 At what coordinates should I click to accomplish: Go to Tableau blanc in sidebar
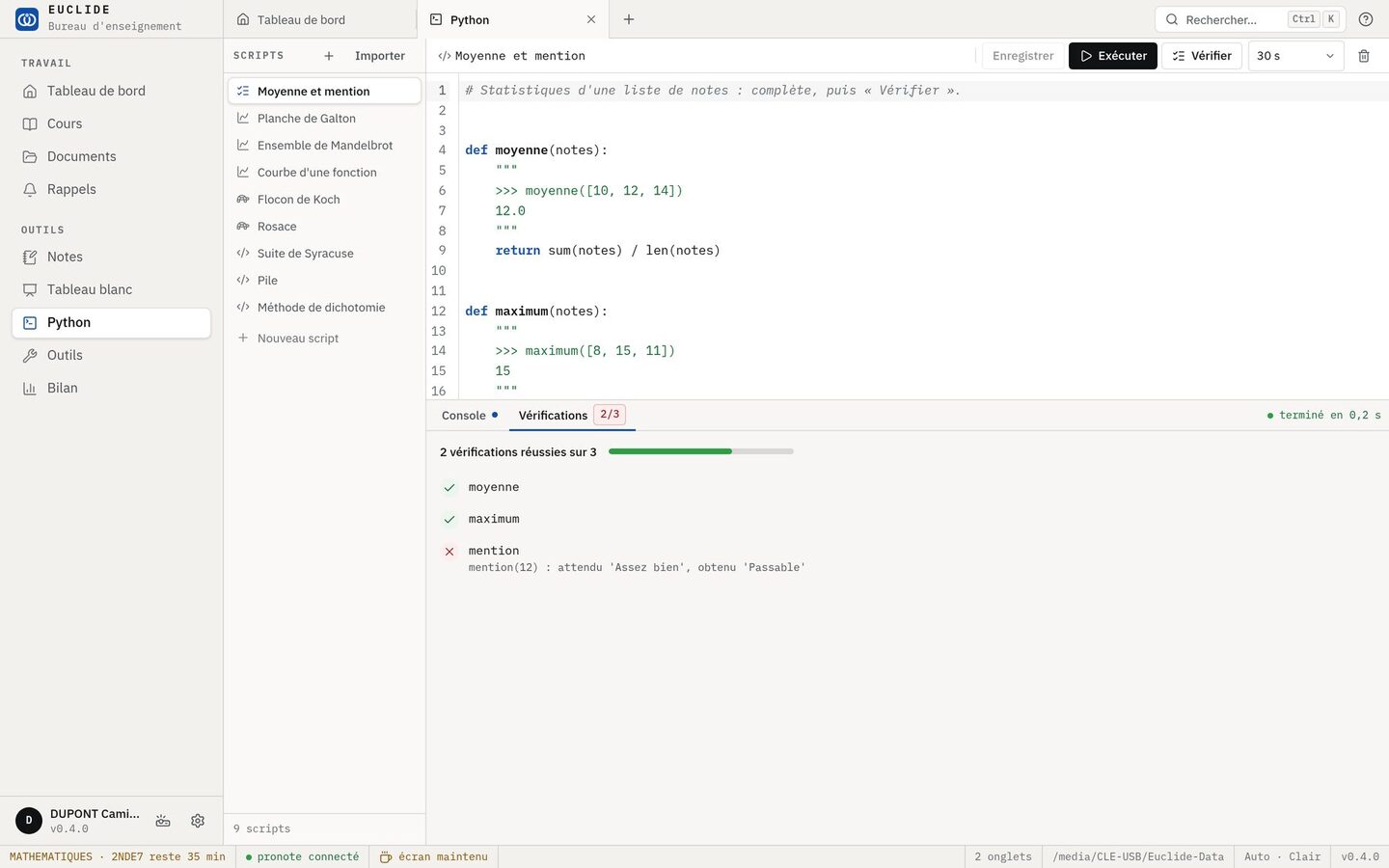coord(111,289)
